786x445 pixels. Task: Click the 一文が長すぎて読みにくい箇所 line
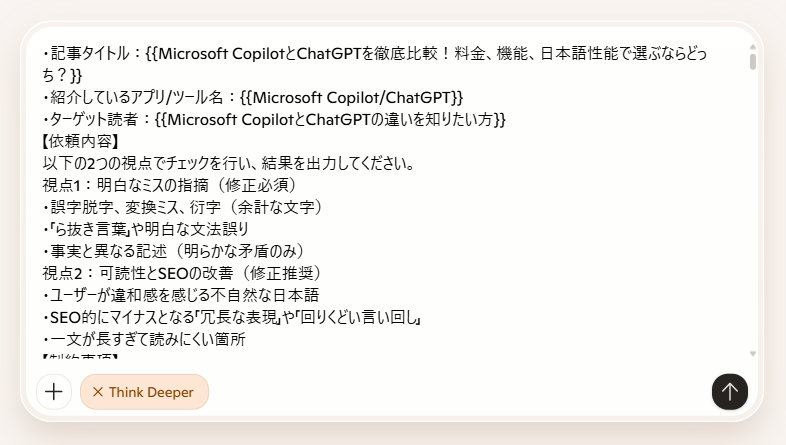144,340
